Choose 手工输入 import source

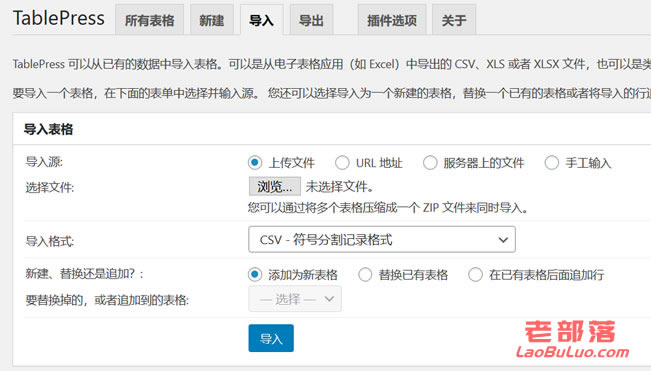pos(551,163)
